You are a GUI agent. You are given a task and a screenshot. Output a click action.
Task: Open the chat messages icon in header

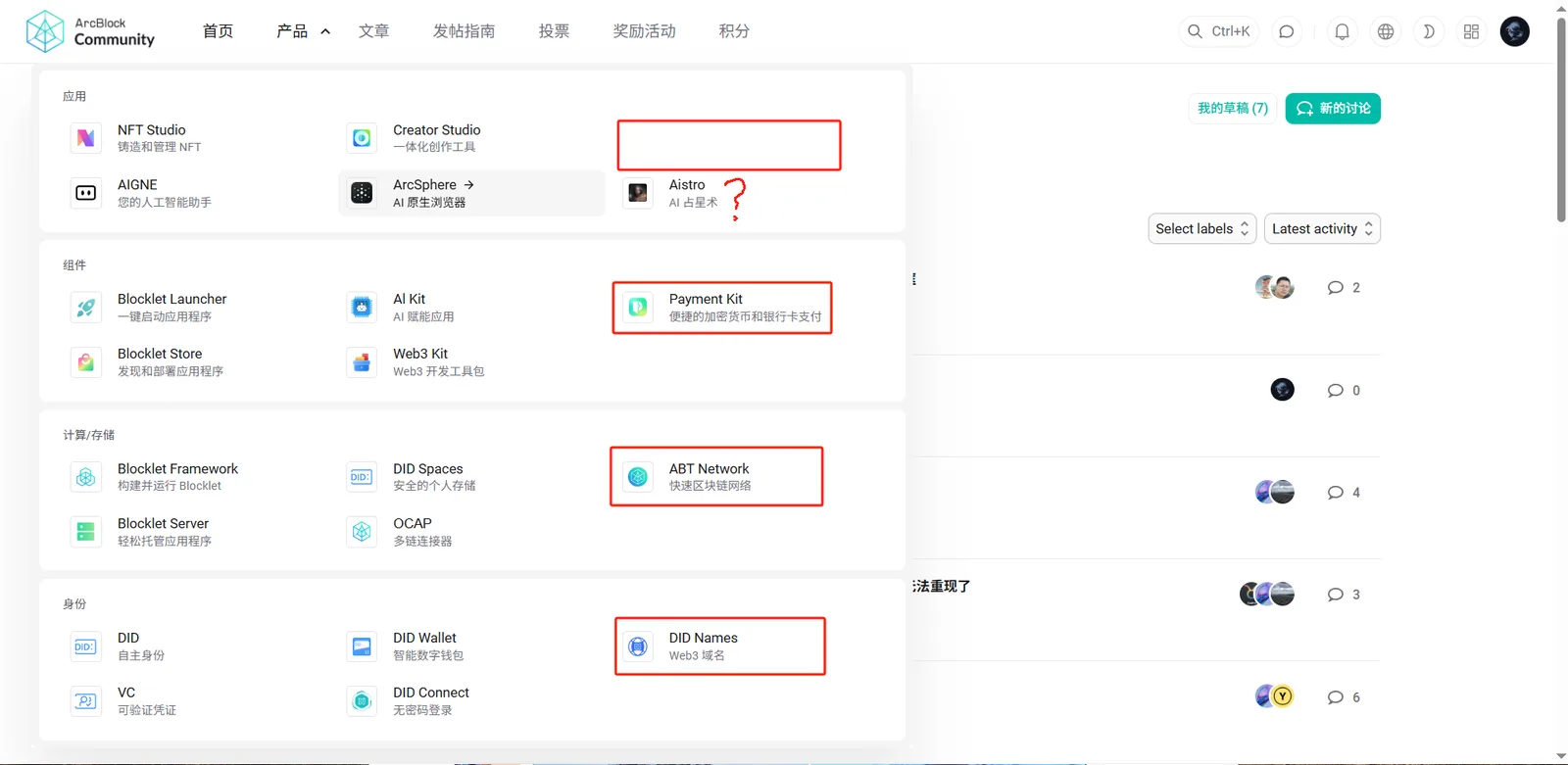pos(1287,31)
